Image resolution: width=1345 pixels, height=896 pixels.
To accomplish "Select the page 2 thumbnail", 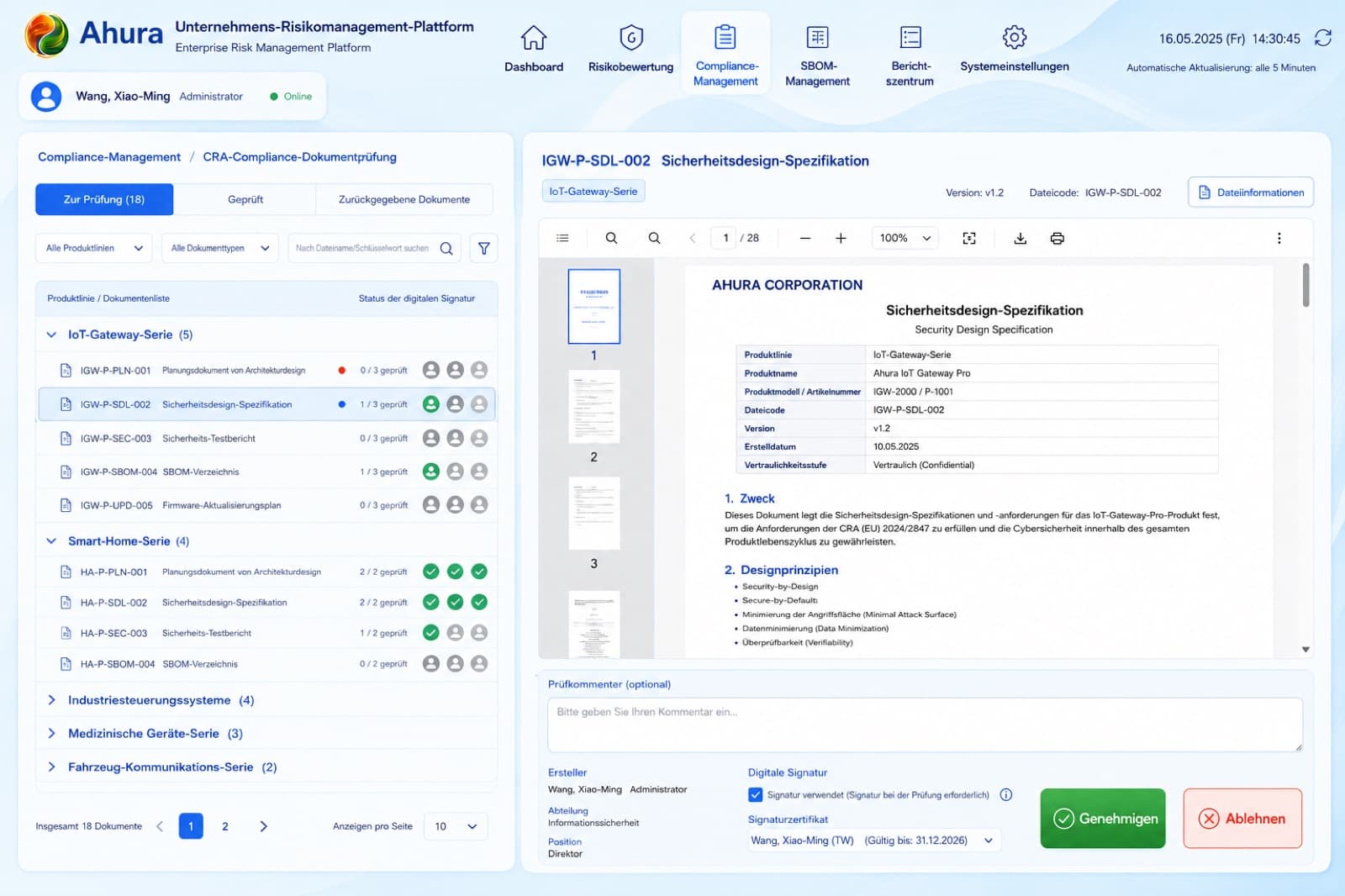I will click(x=593, y=407).
